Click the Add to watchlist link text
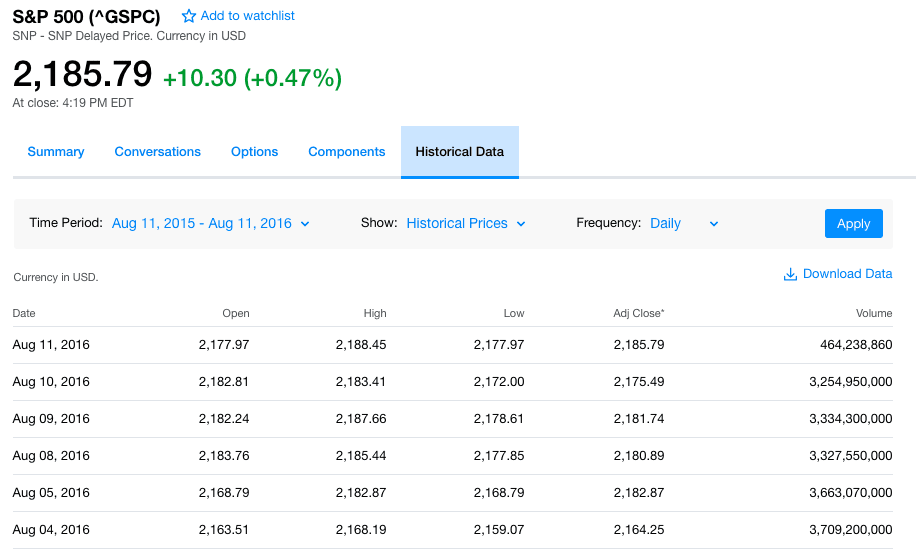The width and height of the screenshot is (916, 555). point(247,16)
